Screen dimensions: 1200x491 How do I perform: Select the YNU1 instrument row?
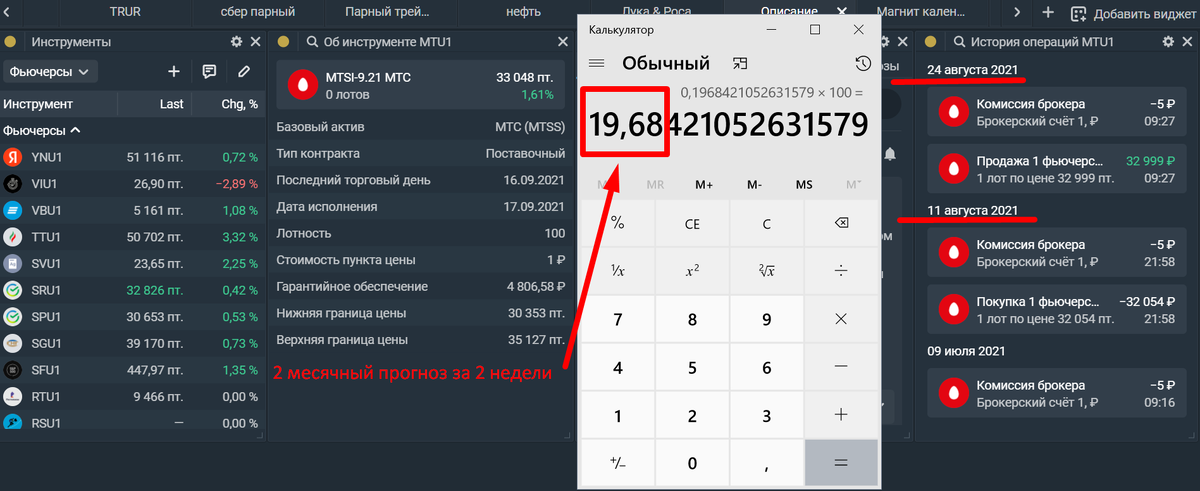(133, 158)
